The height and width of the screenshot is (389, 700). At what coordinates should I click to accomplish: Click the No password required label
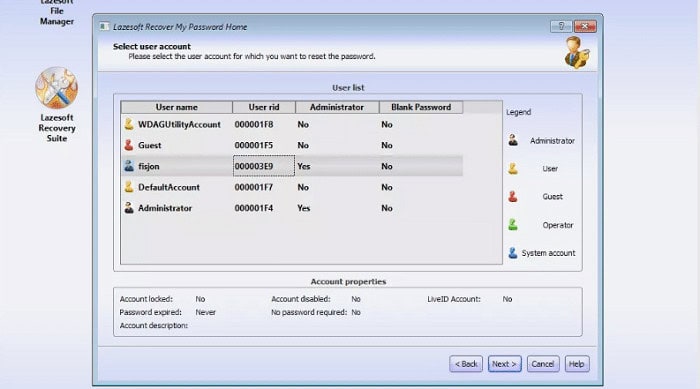309,312
